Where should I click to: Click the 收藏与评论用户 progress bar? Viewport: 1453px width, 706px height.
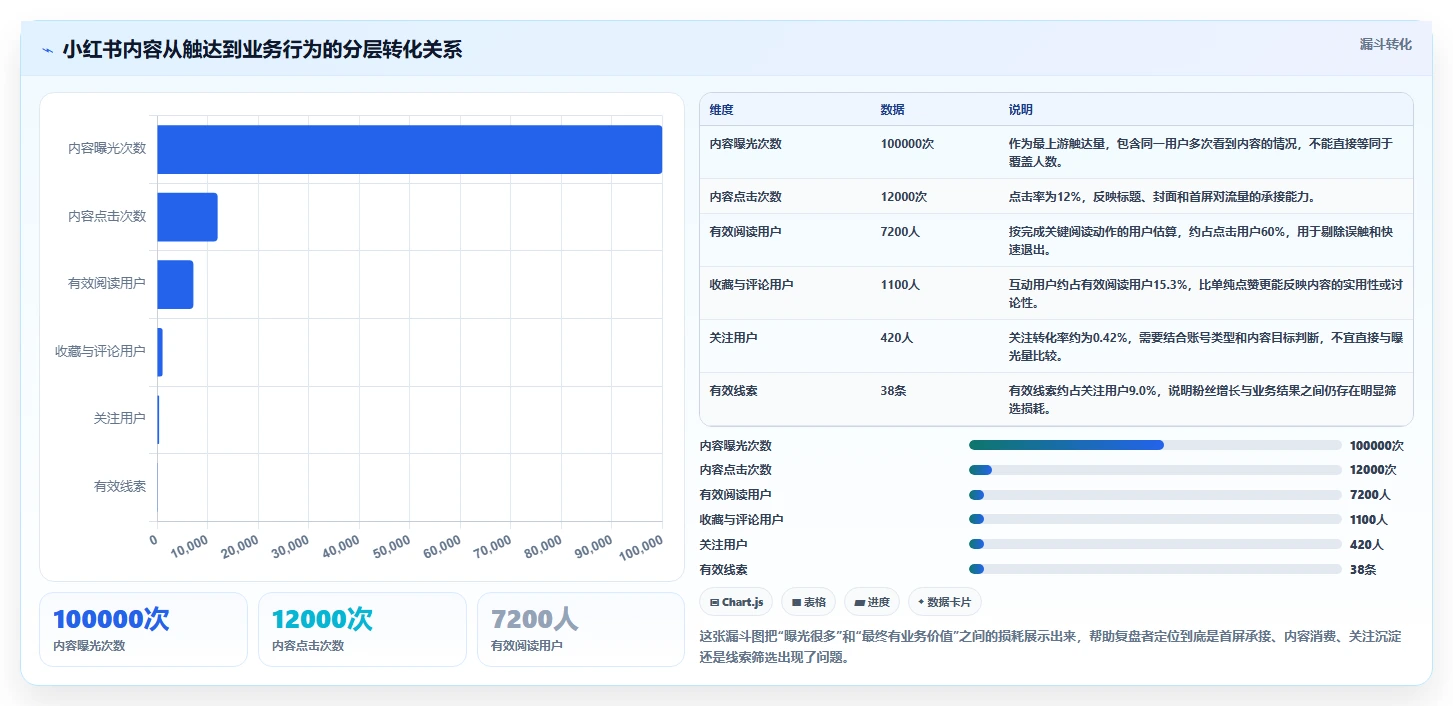[1155, 519]
